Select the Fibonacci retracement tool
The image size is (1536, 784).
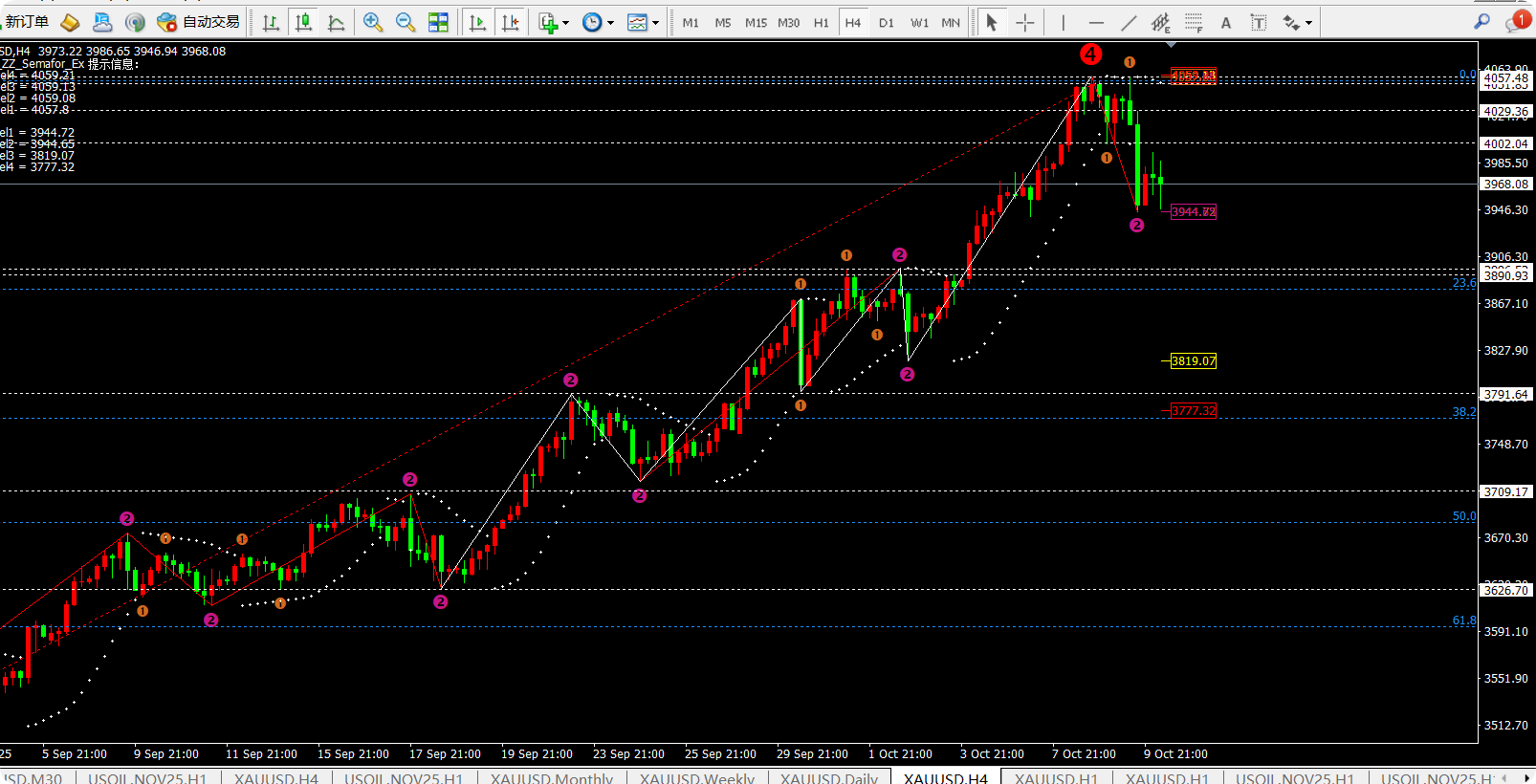(x=1193, y=22)
